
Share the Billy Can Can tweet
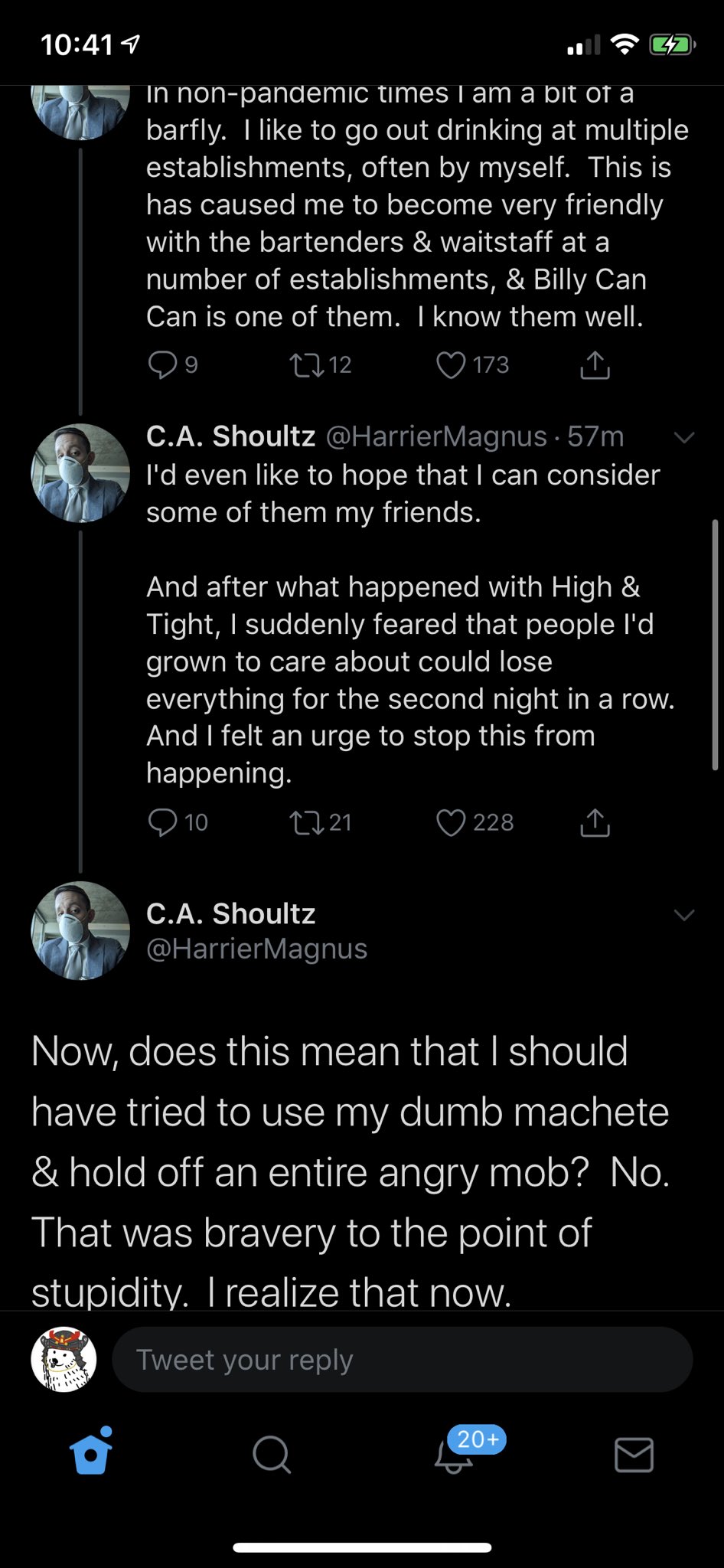595,365
